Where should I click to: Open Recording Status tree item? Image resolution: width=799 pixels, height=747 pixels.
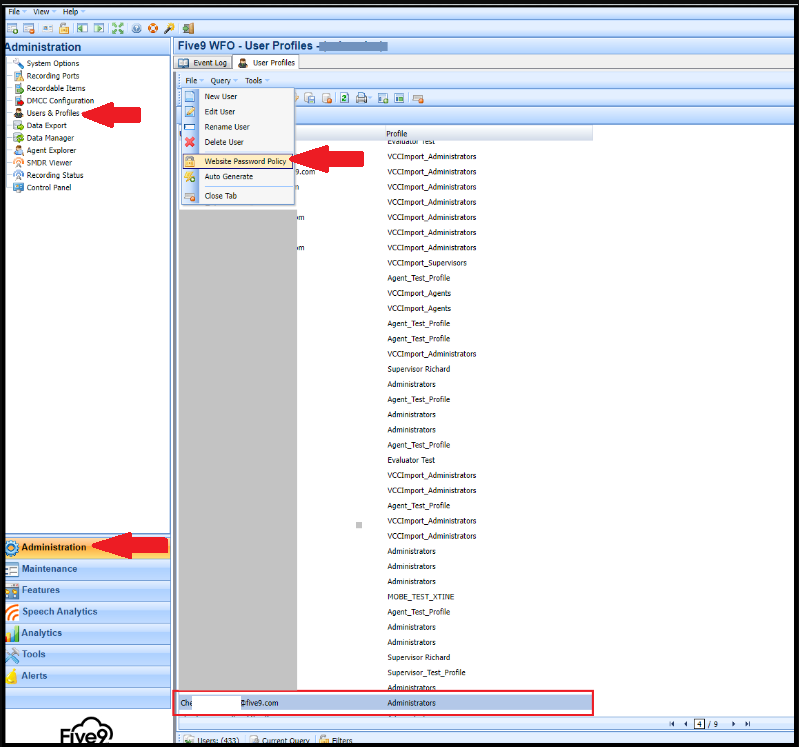coord(55,175)
